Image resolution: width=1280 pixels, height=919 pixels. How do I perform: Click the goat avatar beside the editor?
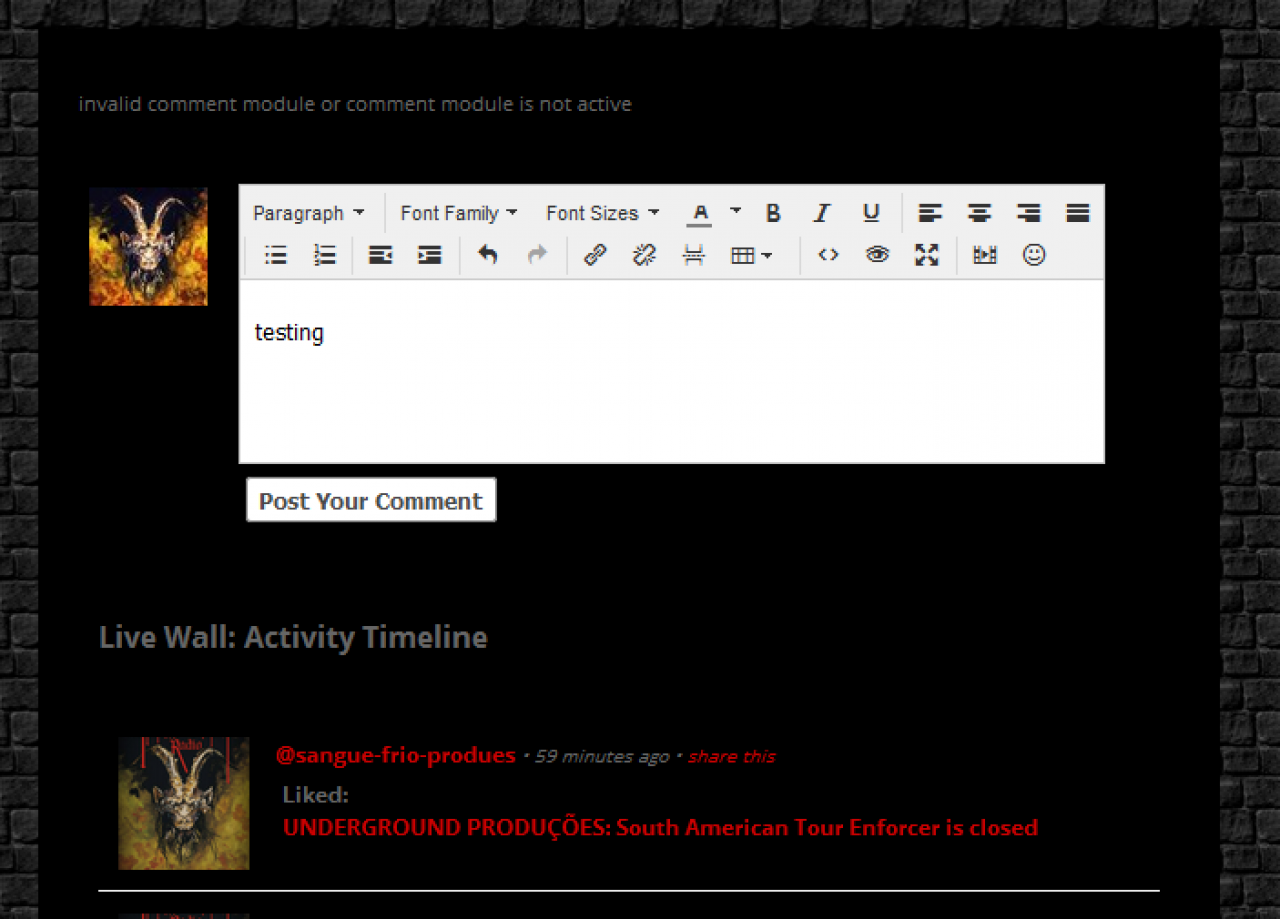(148, 246)
